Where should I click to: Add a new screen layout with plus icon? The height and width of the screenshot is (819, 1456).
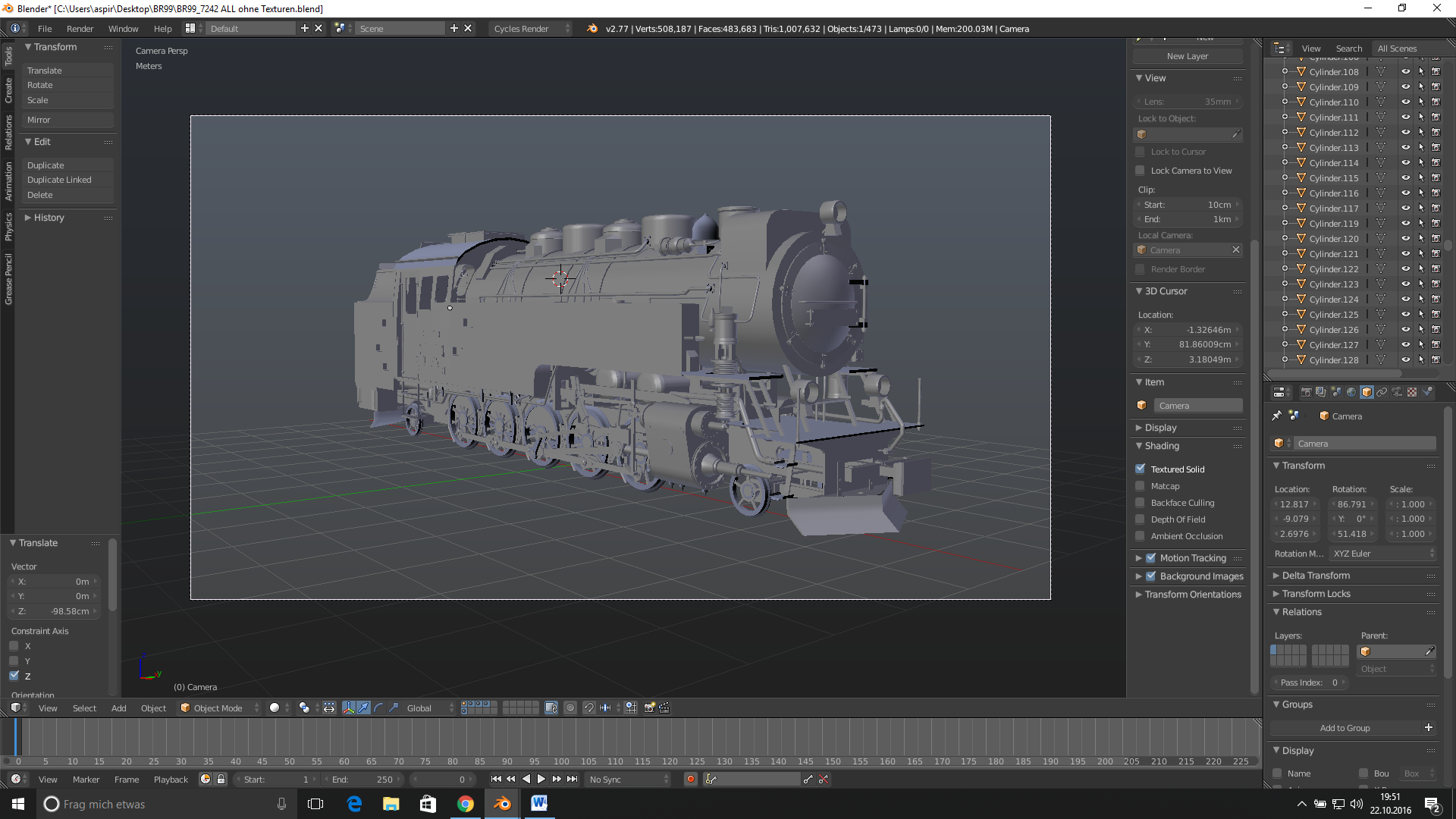point(305,28)
